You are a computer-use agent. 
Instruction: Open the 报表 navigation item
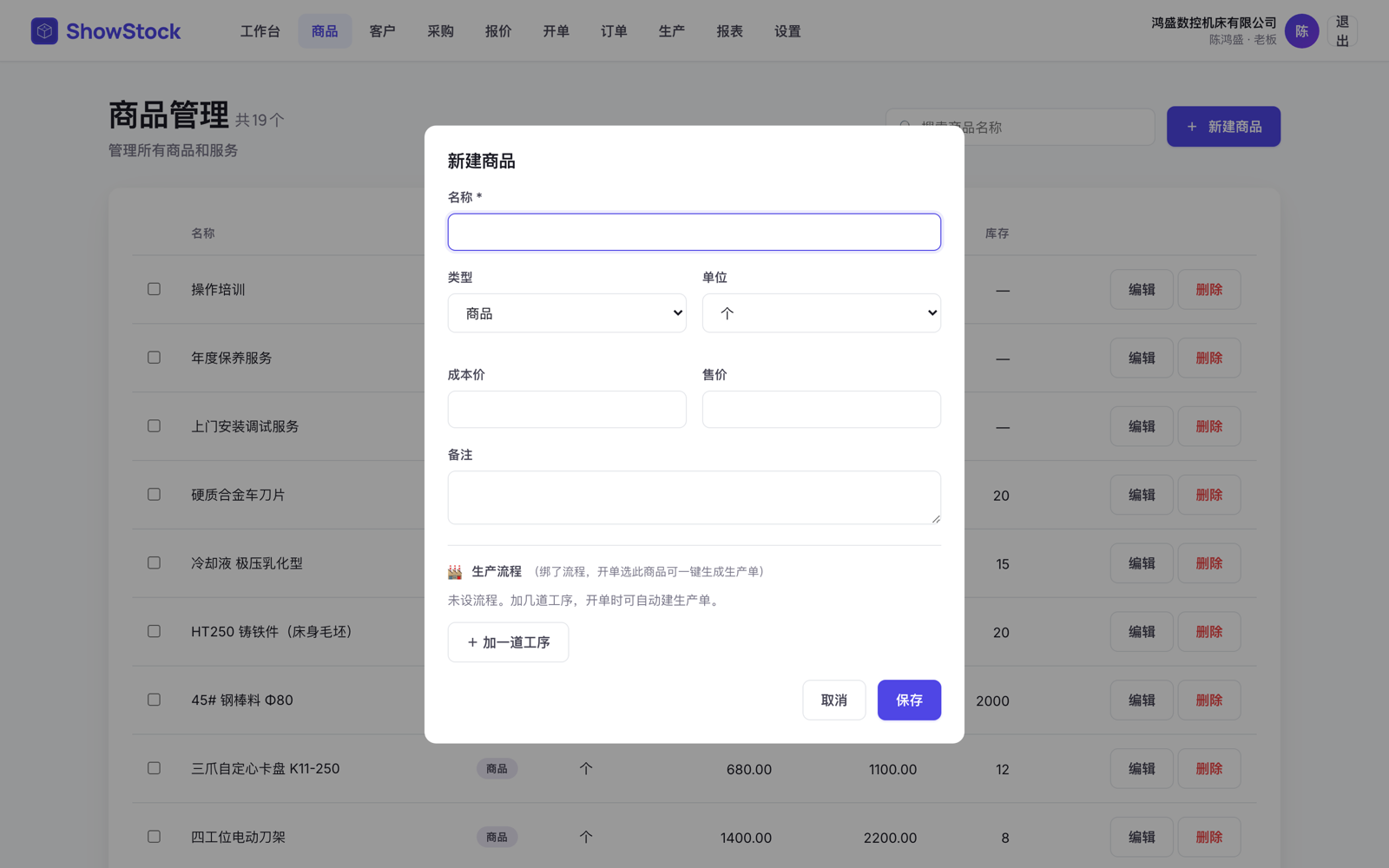tap(730, 31)
